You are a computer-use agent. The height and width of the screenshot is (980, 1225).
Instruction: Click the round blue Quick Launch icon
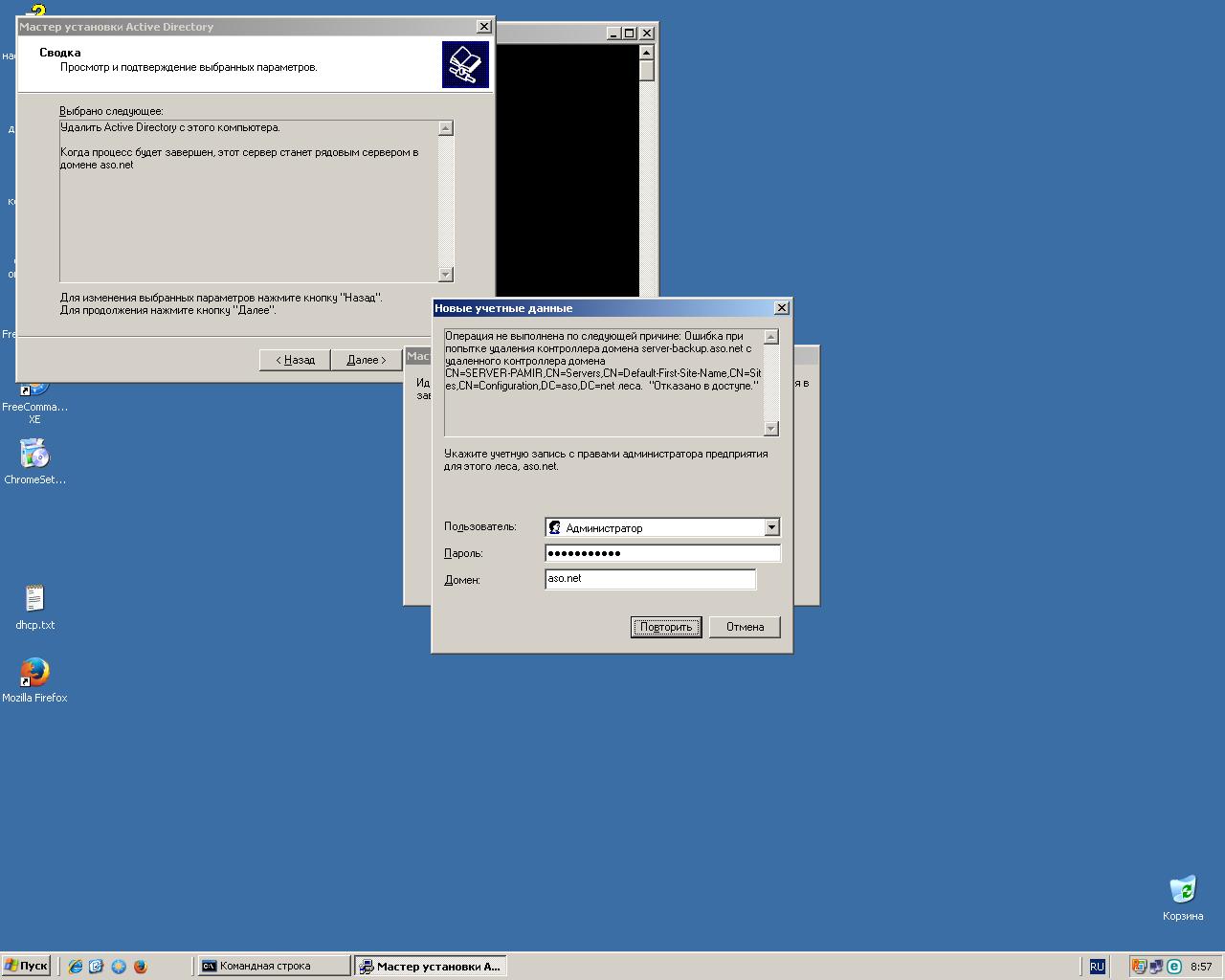(119, 967)
